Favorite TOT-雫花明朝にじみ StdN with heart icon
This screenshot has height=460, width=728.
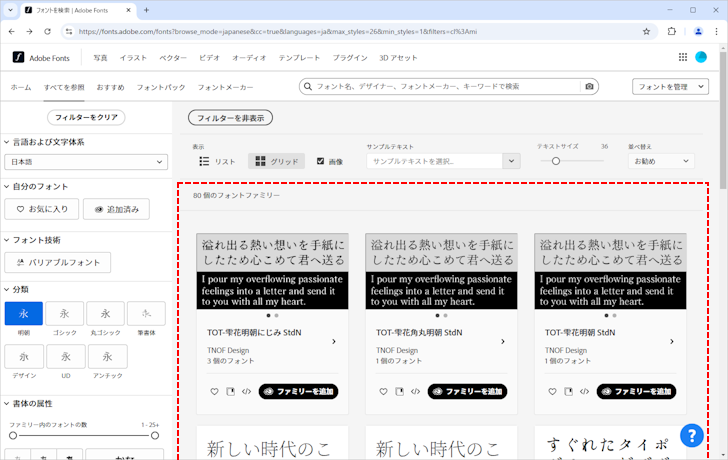[214, 391]
